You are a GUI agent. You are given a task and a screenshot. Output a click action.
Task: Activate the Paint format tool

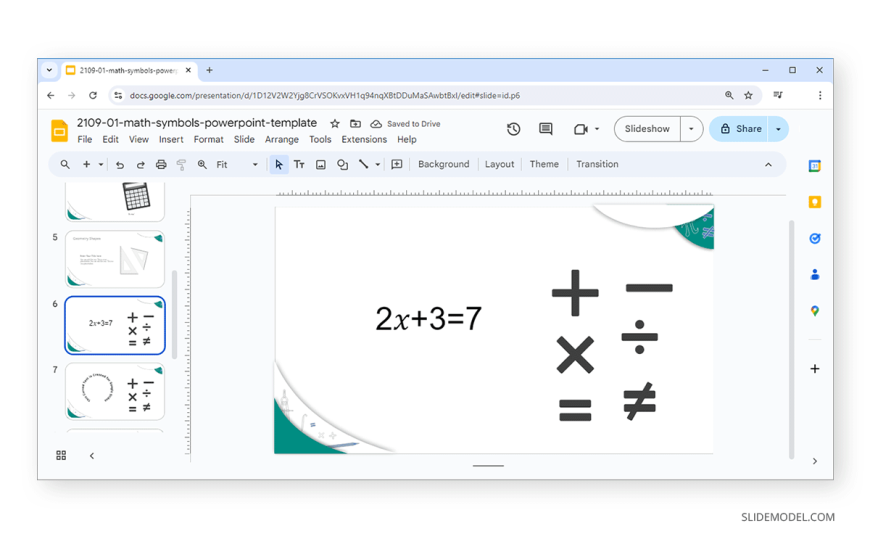(x=181, y=164)
